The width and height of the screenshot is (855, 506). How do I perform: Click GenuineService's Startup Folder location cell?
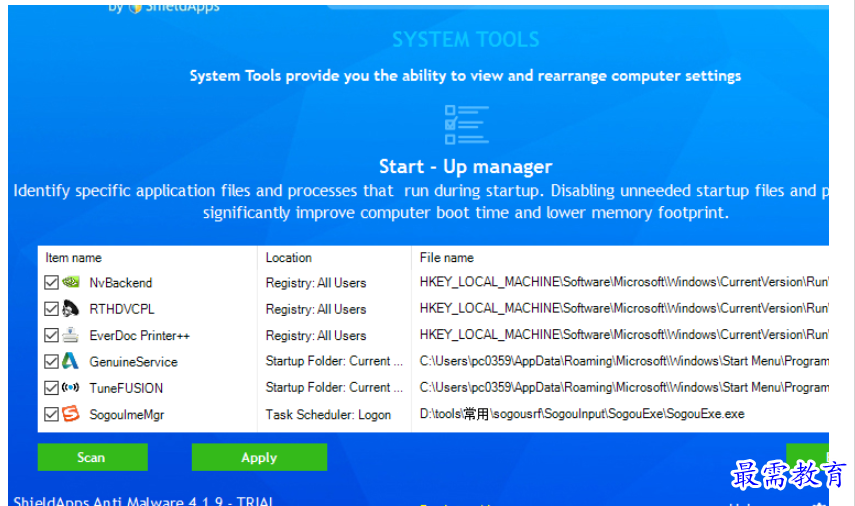334,361
